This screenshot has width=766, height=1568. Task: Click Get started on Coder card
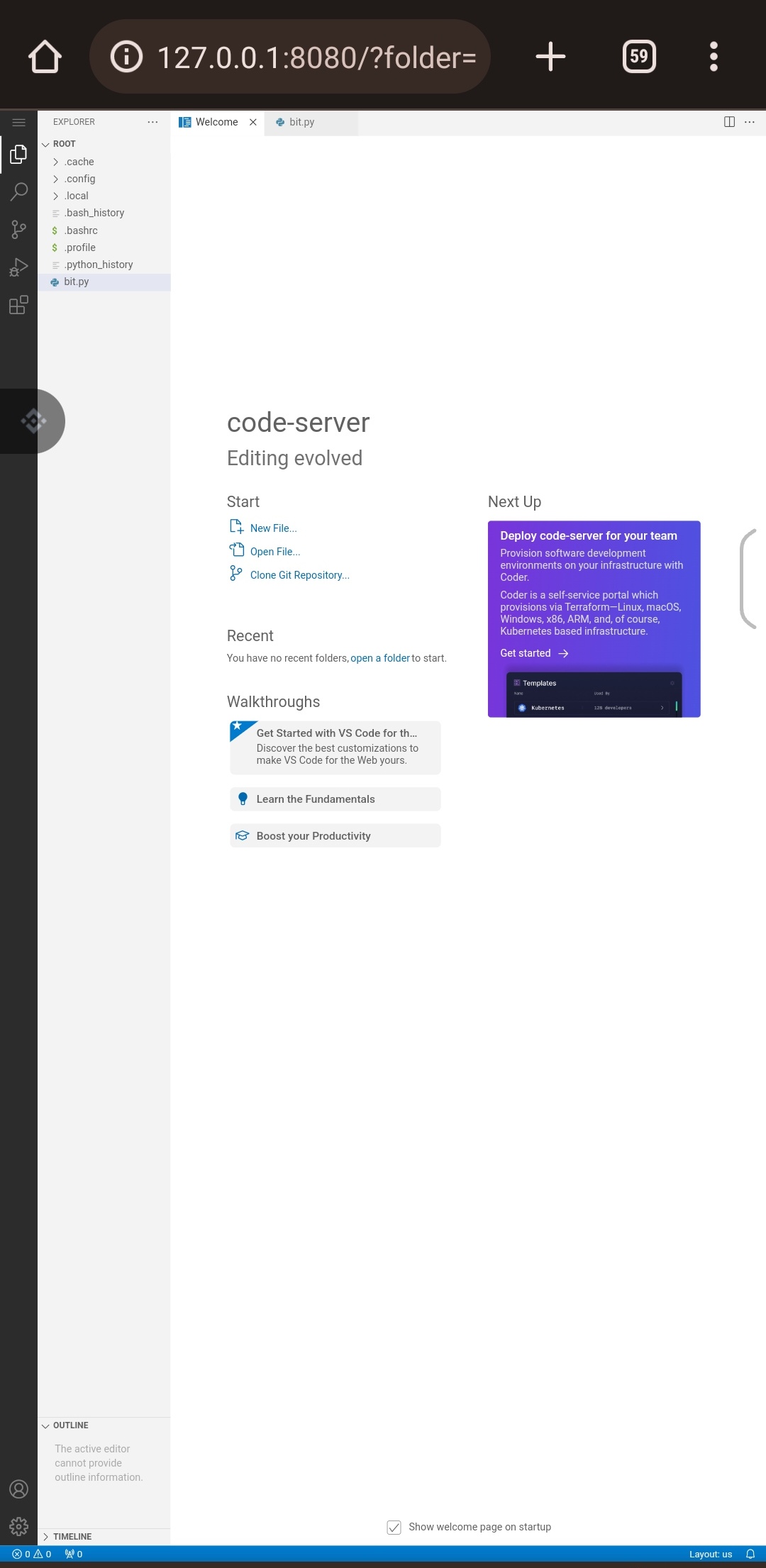(x=534, y=653)
